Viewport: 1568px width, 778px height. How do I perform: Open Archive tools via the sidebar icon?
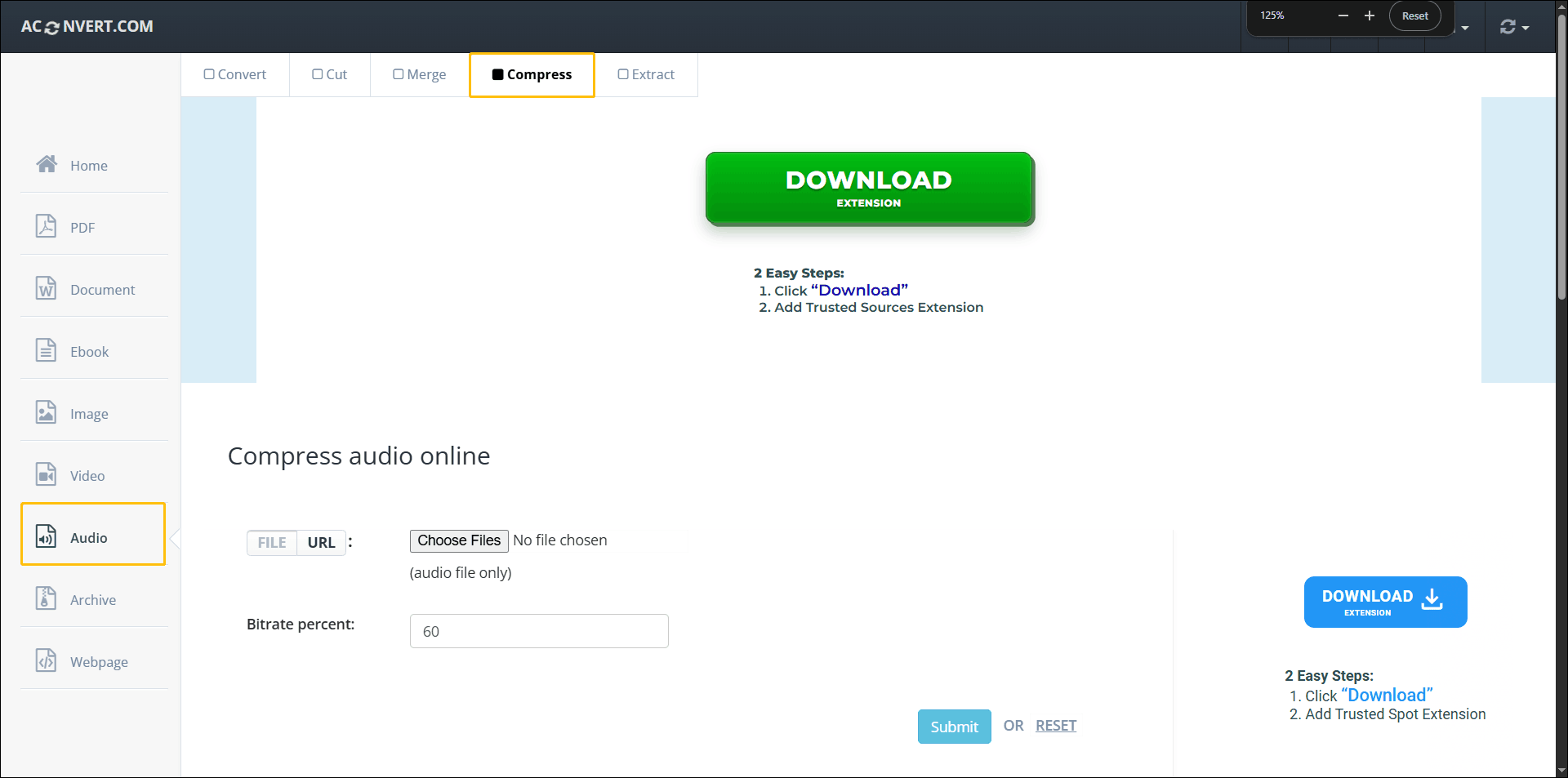click(47, 598)
